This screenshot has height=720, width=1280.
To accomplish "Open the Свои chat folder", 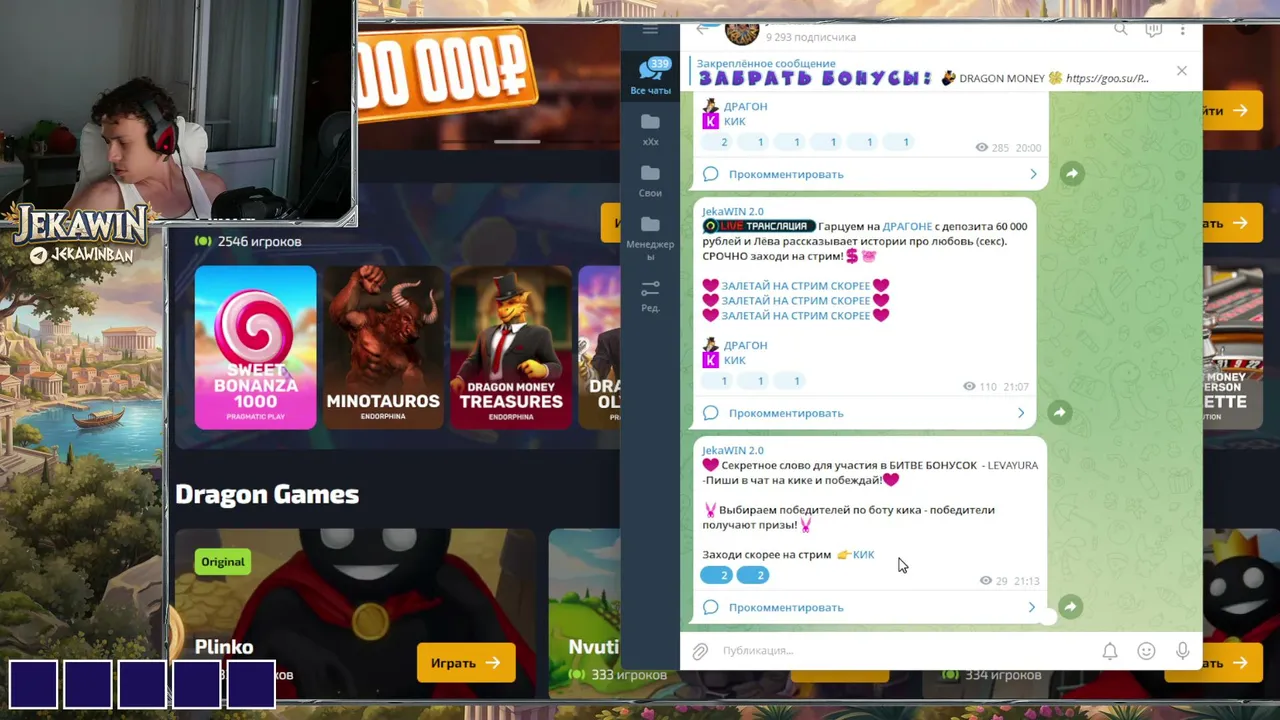I will pos(650,181).
